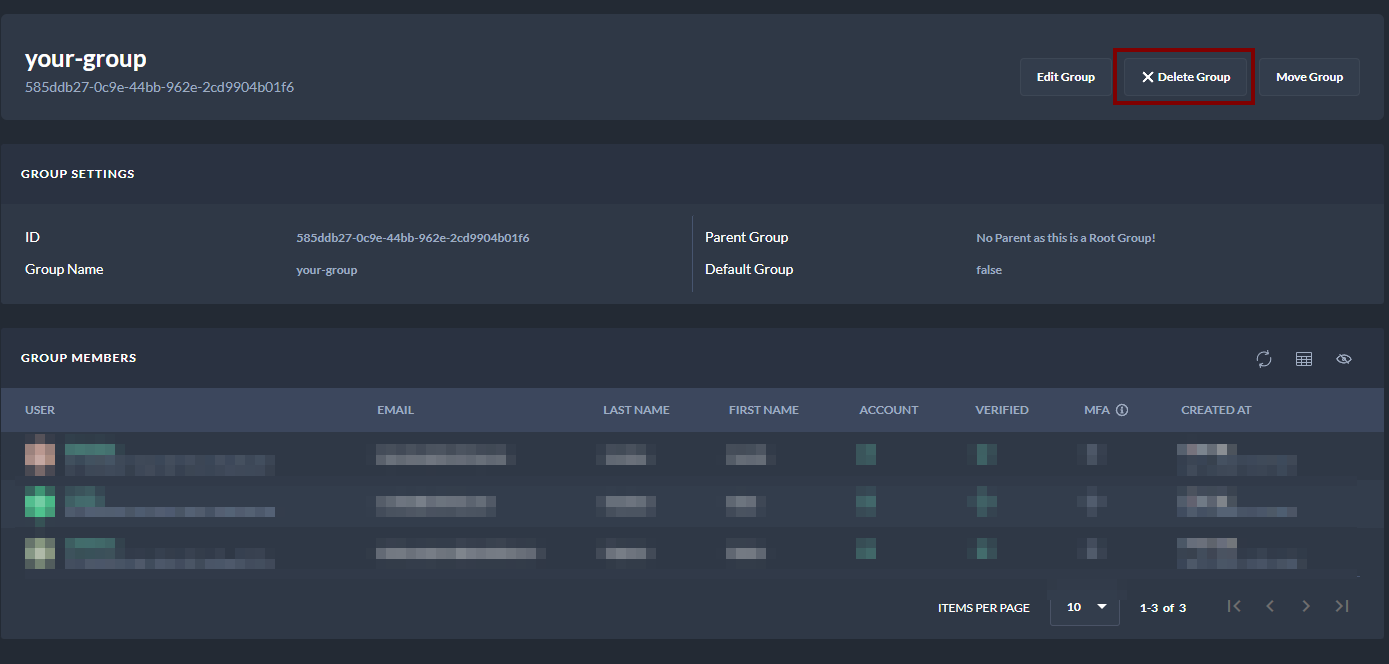This screenshot has width=1389, height=664.
Task: Click the Edit Group button
Action: coord(1065,77)
